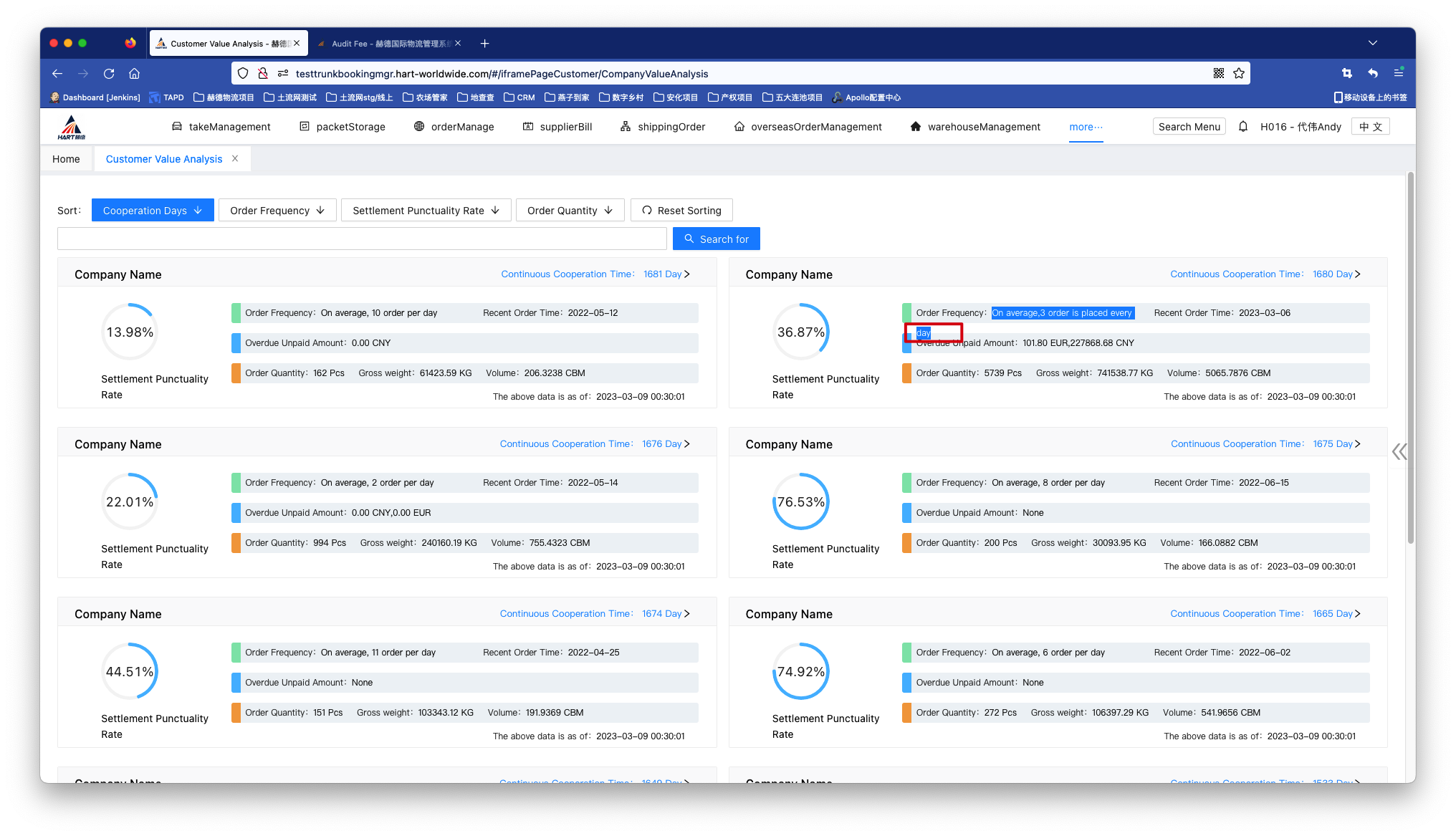1456x836 pixels.
Task: Open the QR code icon in address bar
Action: 1219,74
